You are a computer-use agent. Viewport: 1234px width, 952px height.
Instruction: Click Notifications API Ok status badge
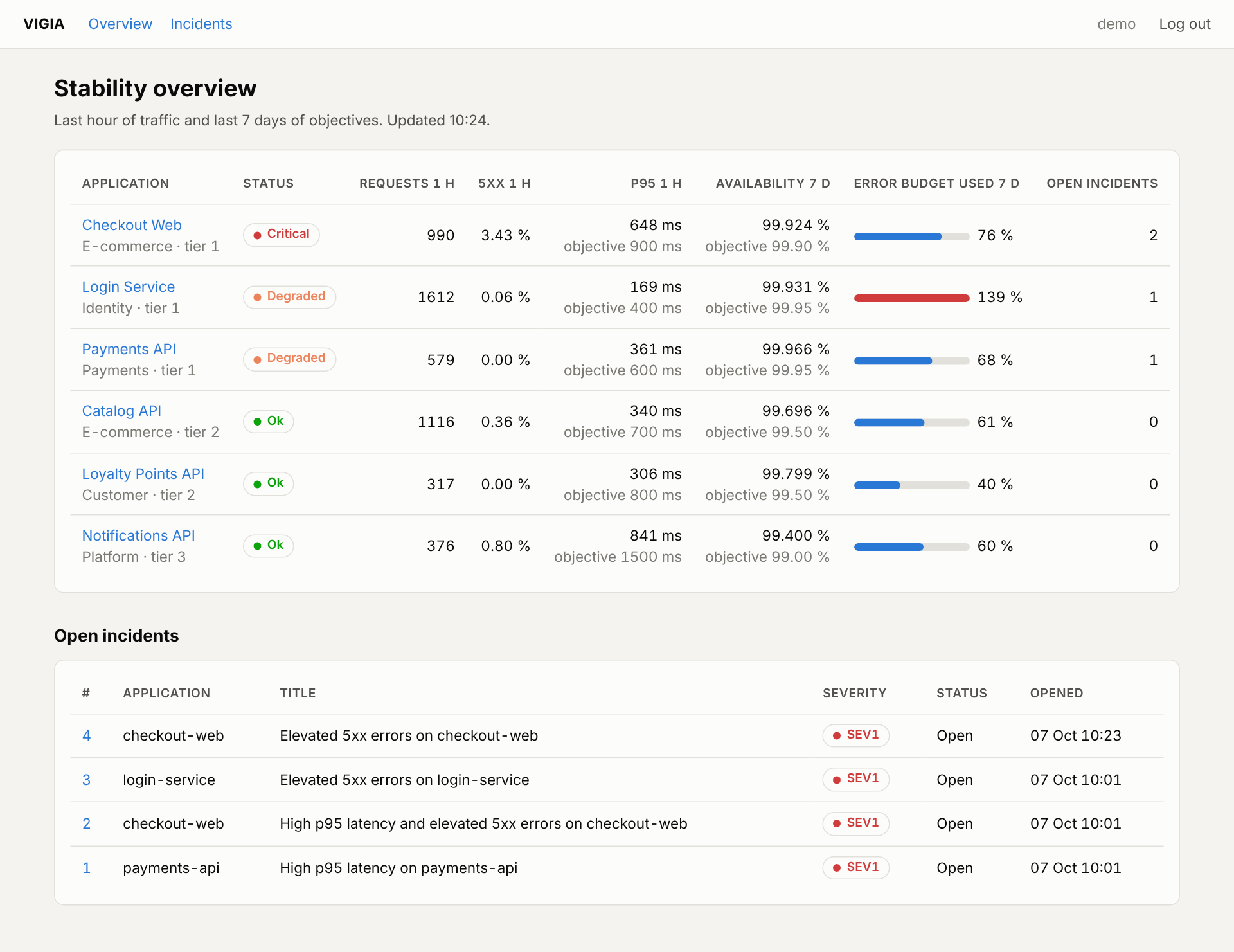(x=269, y=546)
